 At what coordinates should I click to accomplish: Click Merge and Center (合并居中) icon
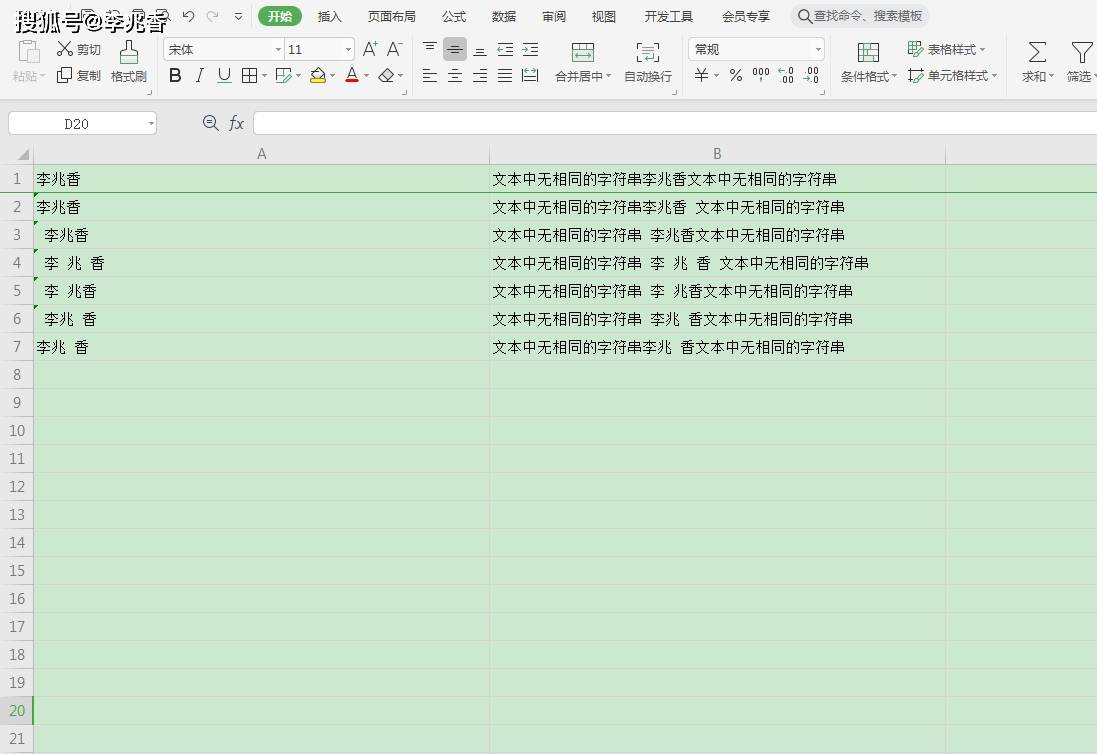[582, 52]
